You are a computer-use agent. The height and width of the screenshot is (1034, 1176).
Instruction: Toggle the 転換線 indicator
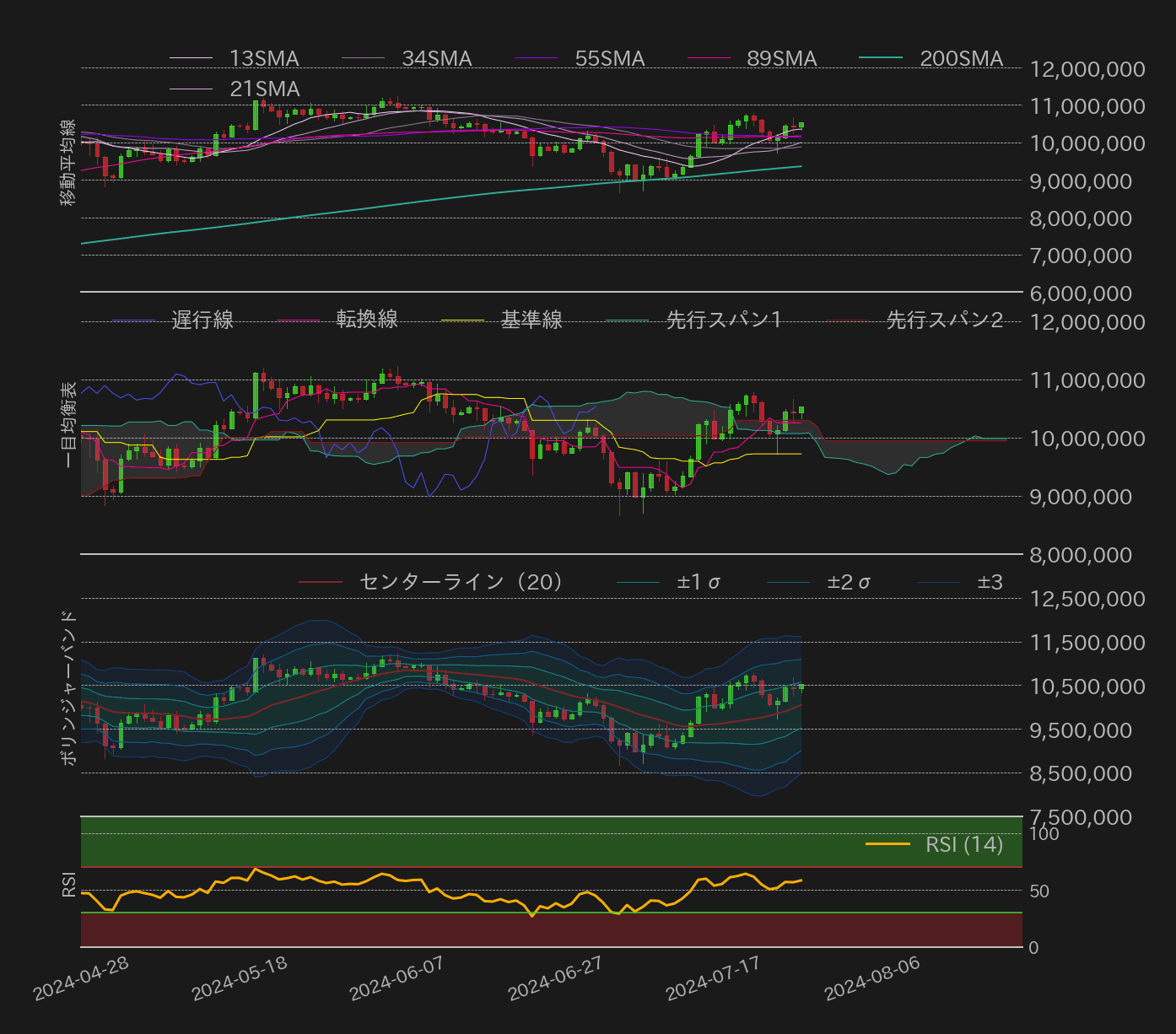(369, 319)
